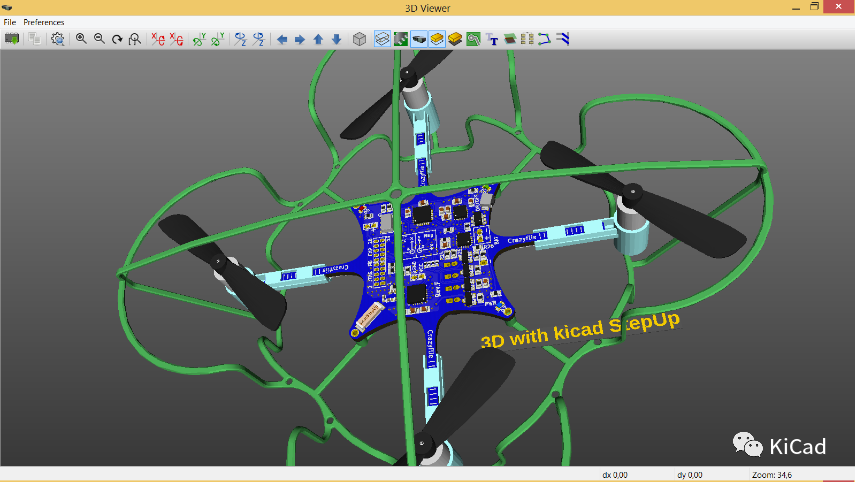Viewport: 855px width, 482px height.
Task: Click the 'dx 0,00' status field
Action: coord(615,475)
